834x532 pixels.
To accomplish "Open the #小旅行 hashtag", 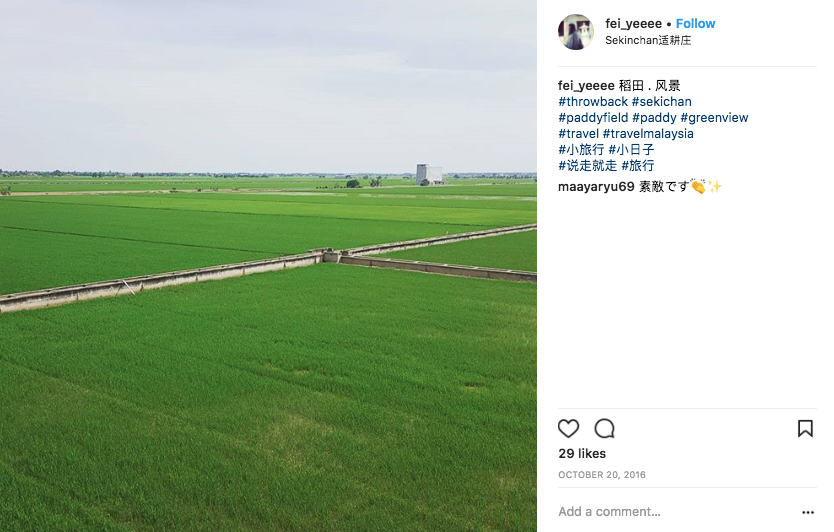I will pos(581,149).
